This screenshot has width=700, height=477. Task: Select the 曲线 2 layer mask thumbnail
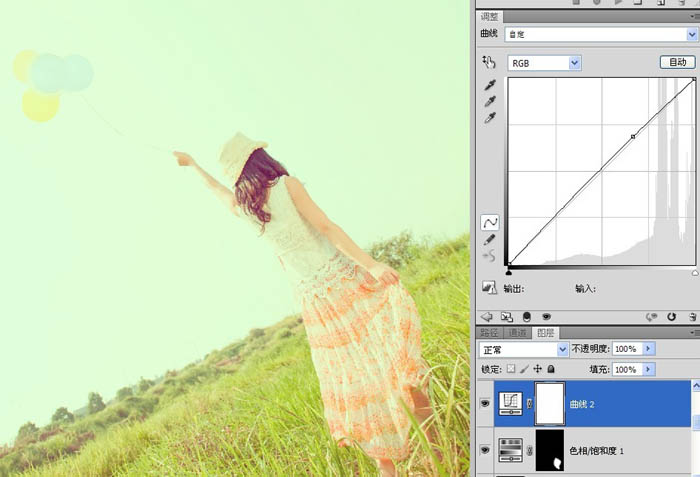(550, 404)
